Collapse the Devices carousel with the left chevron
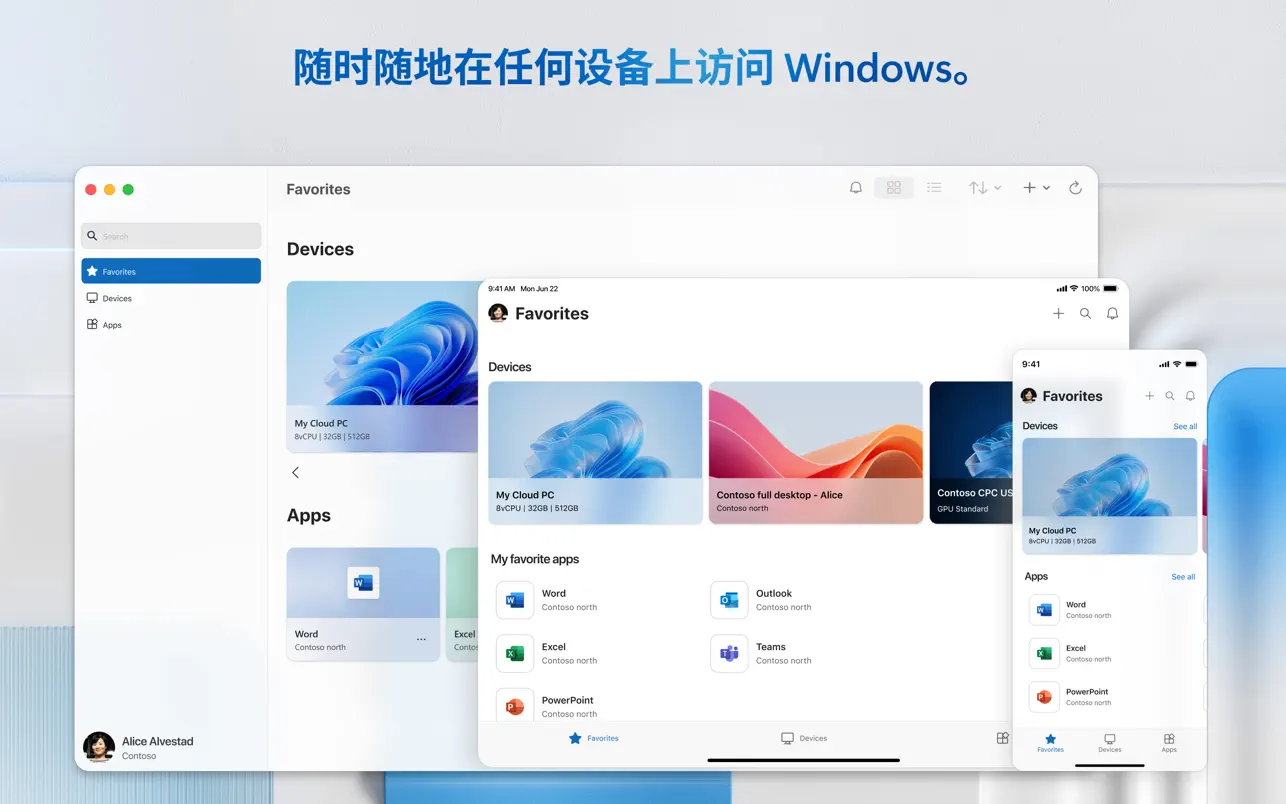Viewport: 1286px width, 804px height. (x=295, y=472)
